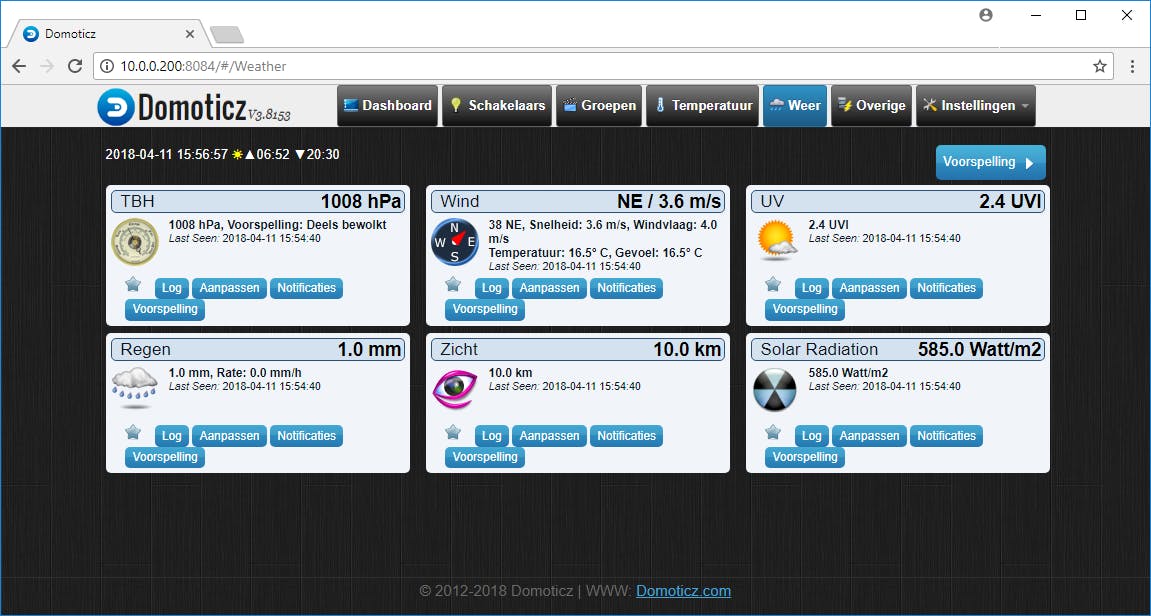
Task: Reload the page with refresh icon
Action: coord(75,66)
